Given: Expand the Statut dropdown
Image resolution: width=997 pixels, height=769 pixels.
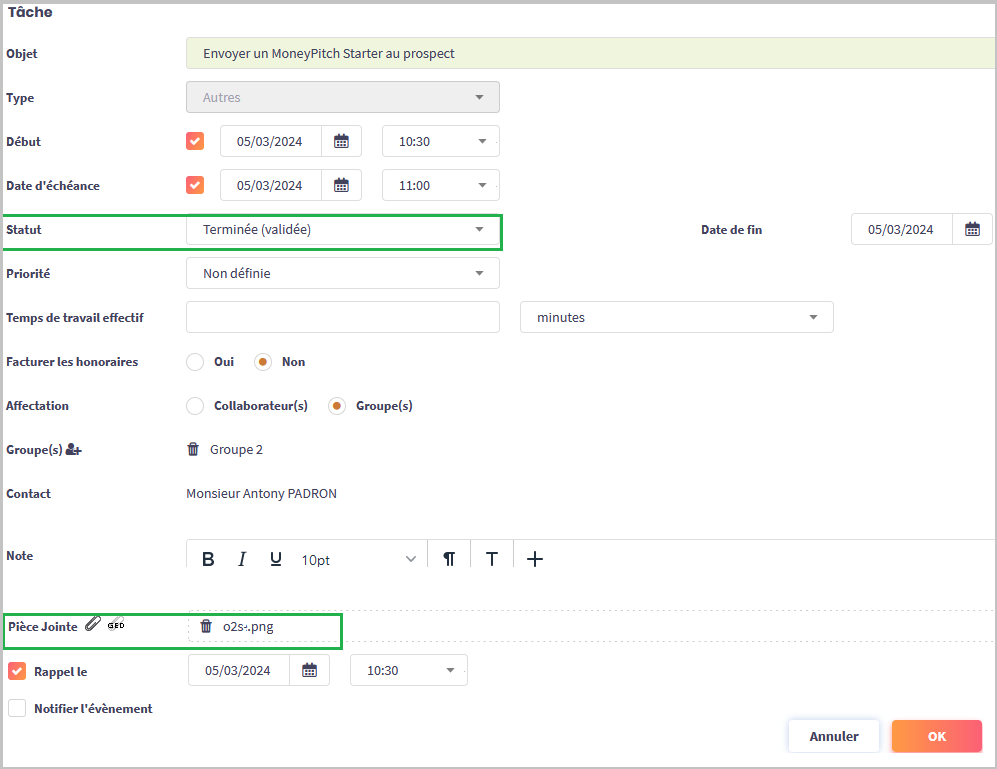Looking at the screenshot, I should [x=343, y=230].
